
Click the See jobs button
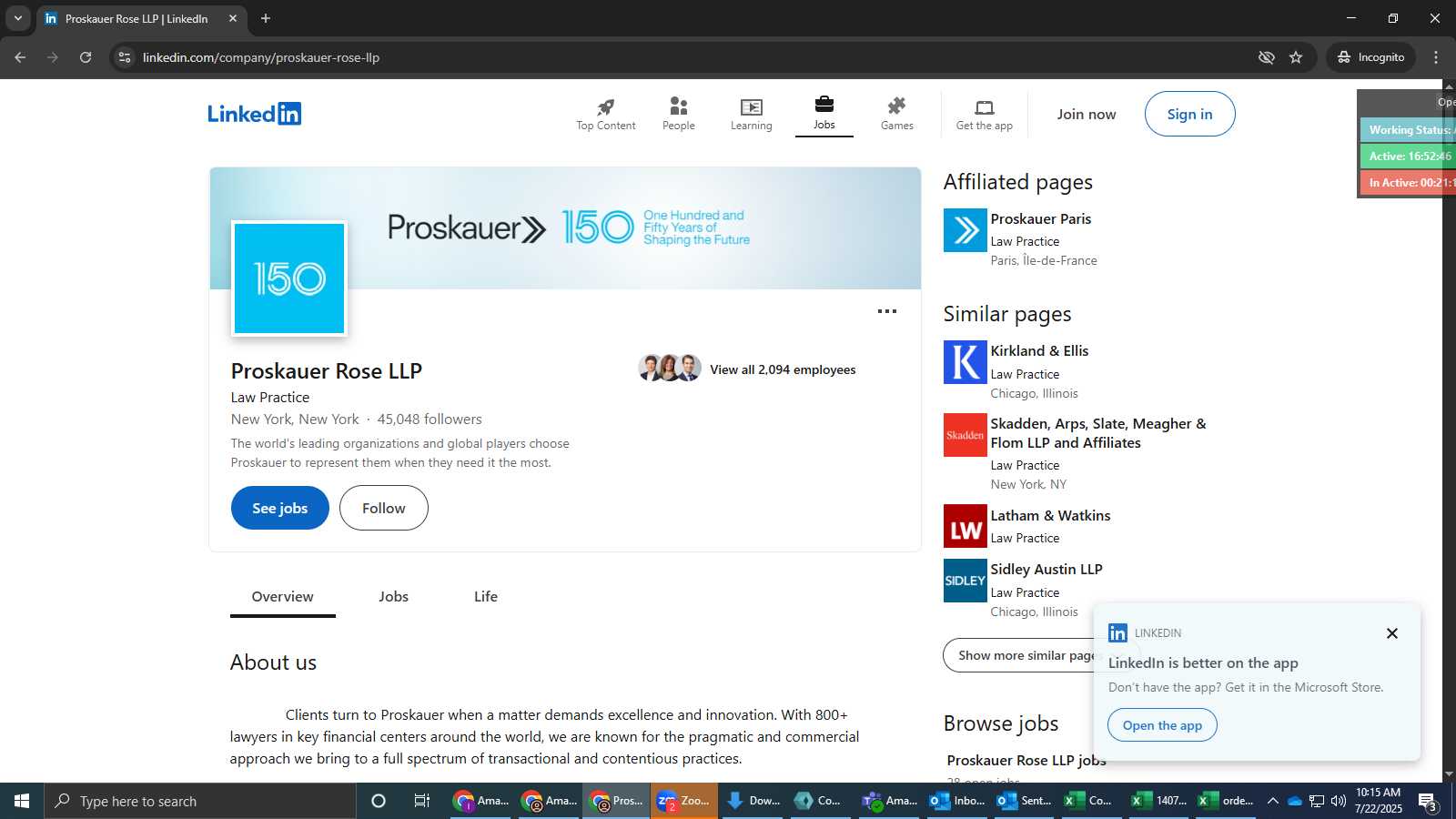(x=279, y=508)
